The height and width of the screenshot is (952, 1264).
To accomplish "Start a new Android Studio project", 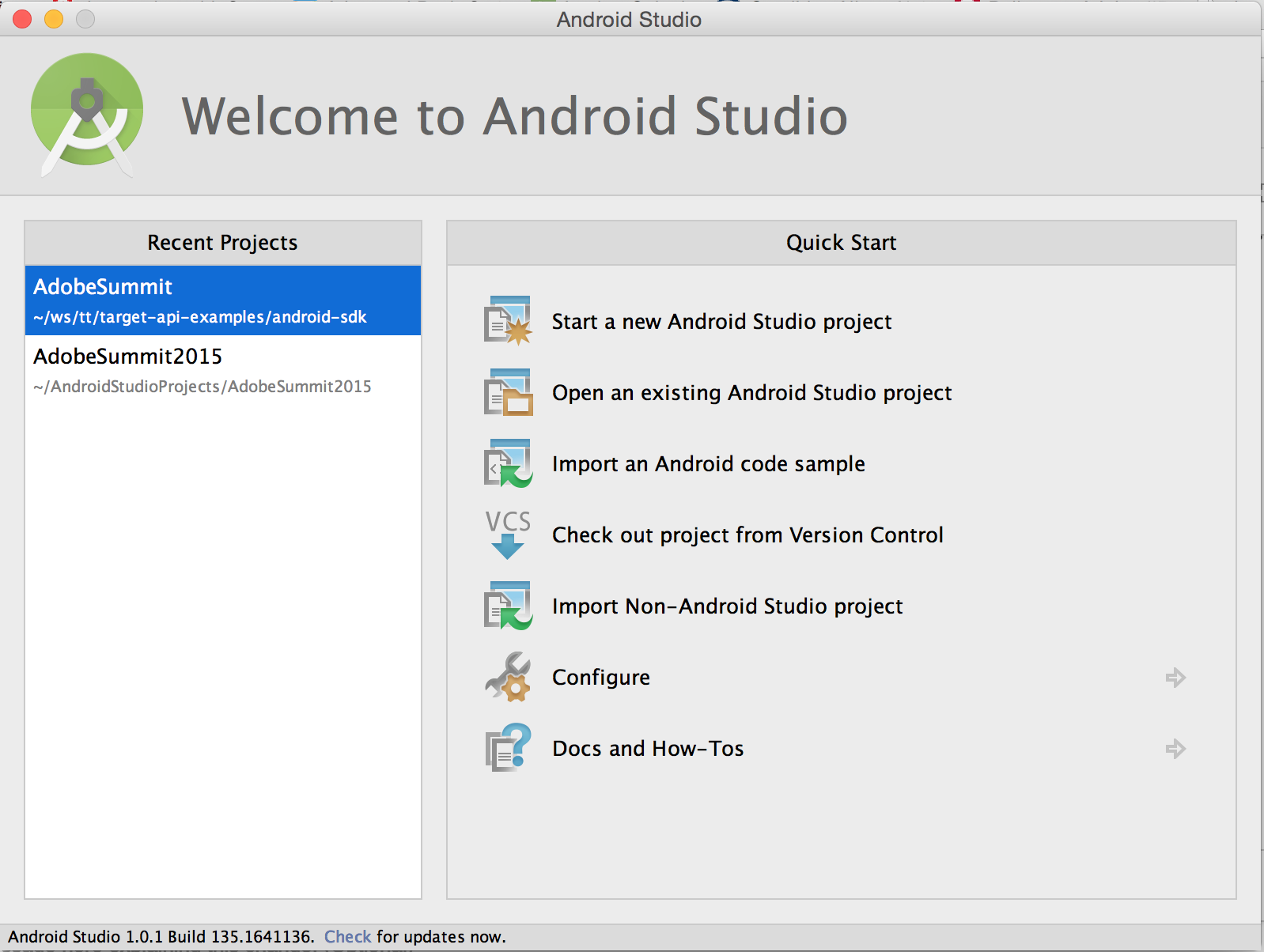I will (721, 322).
